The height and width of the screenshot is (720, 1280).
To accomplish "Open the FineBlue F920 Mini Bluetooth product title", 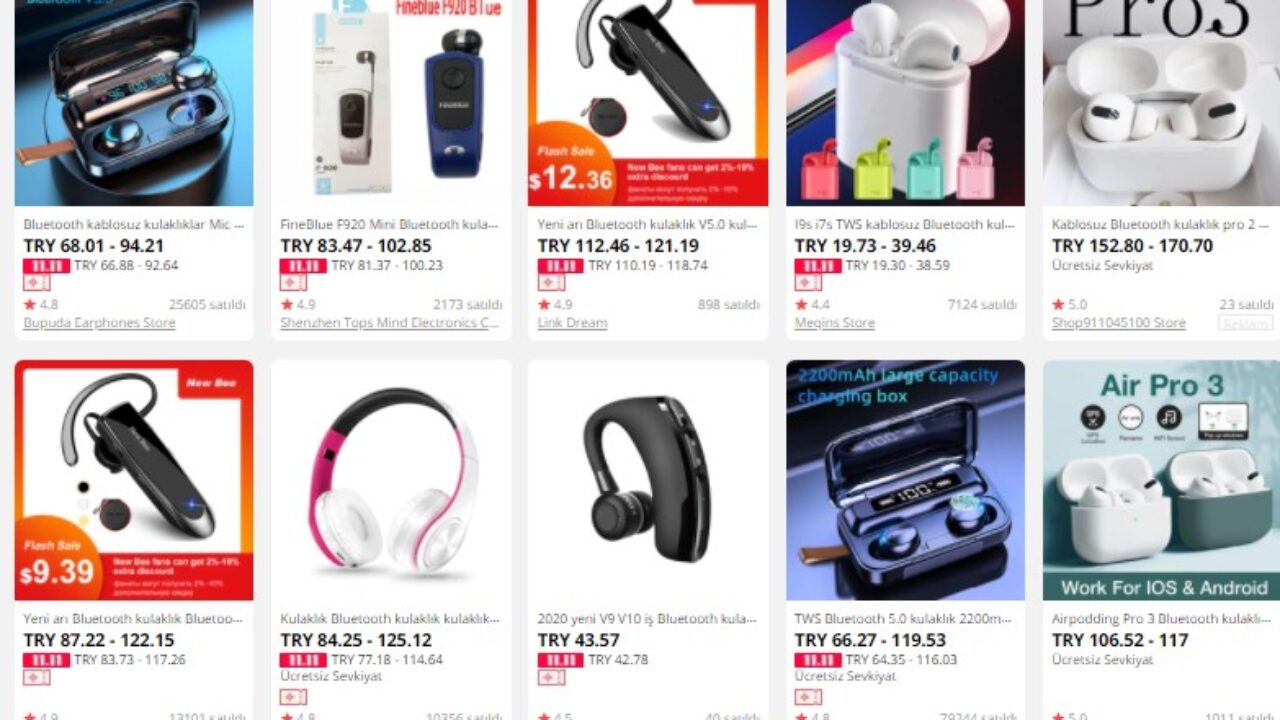I will (389, 225).
